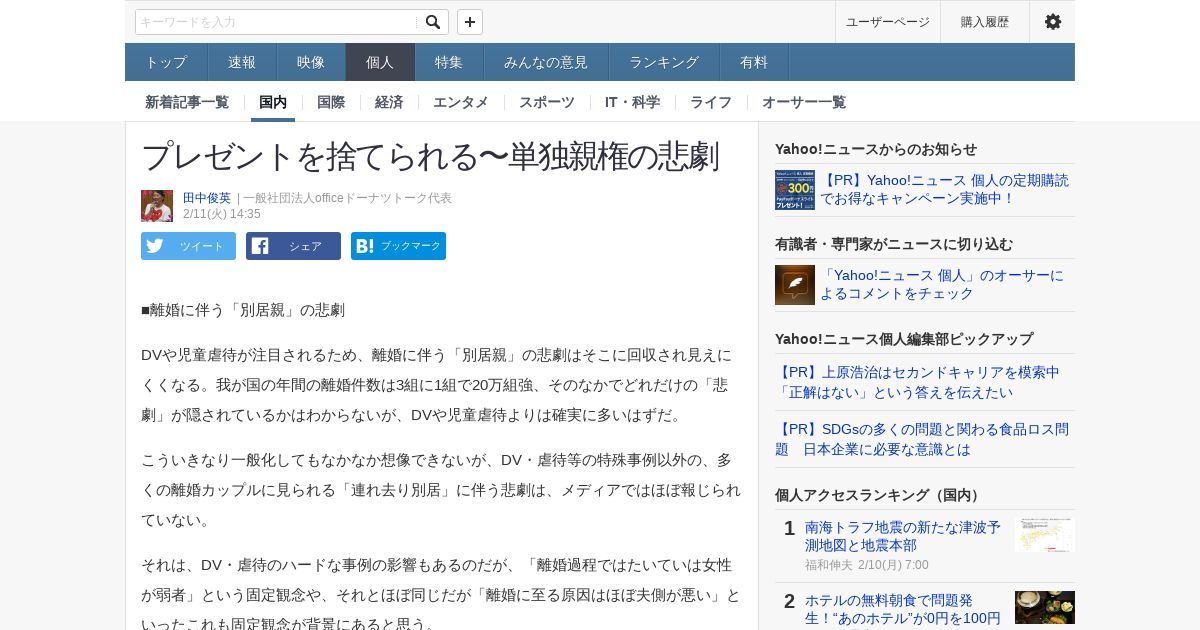Click the 南海トラフ地震 ranking map thumbnail
The width and height of the screenshot is (1200, 630).
(x=1045, y=535)
